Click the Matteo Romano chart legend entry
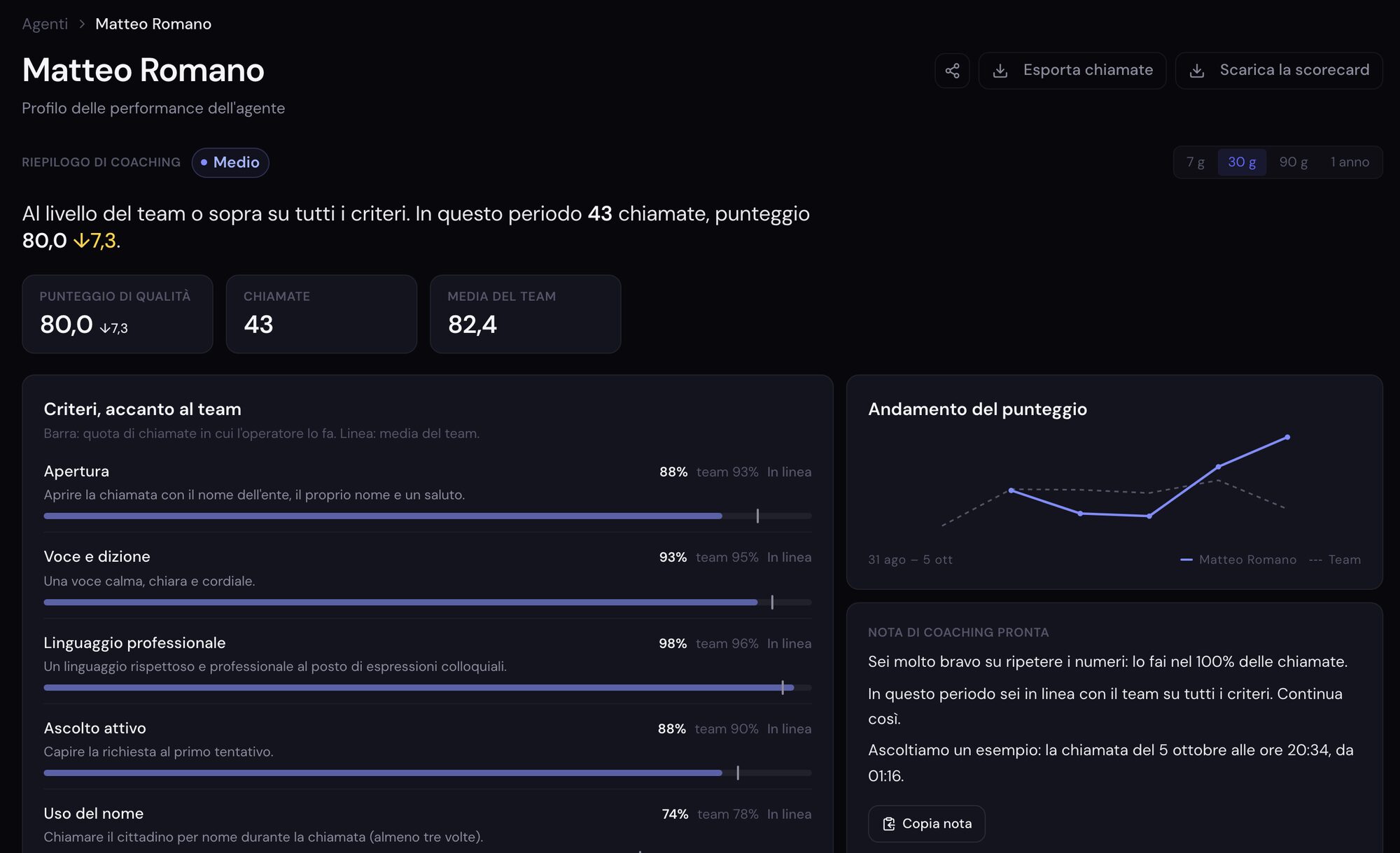1400x853 pixels. click(1238, 560)
